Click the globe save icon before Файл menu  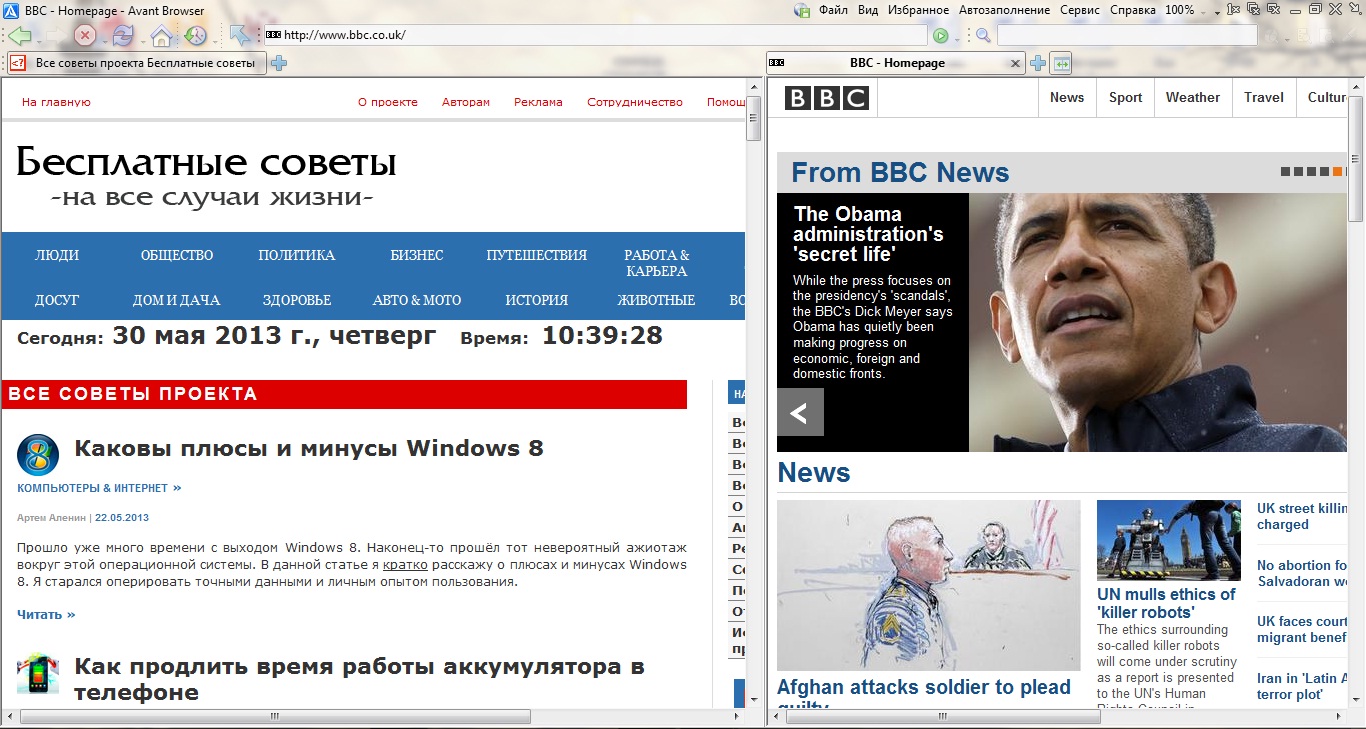click(x=802, y=10)
